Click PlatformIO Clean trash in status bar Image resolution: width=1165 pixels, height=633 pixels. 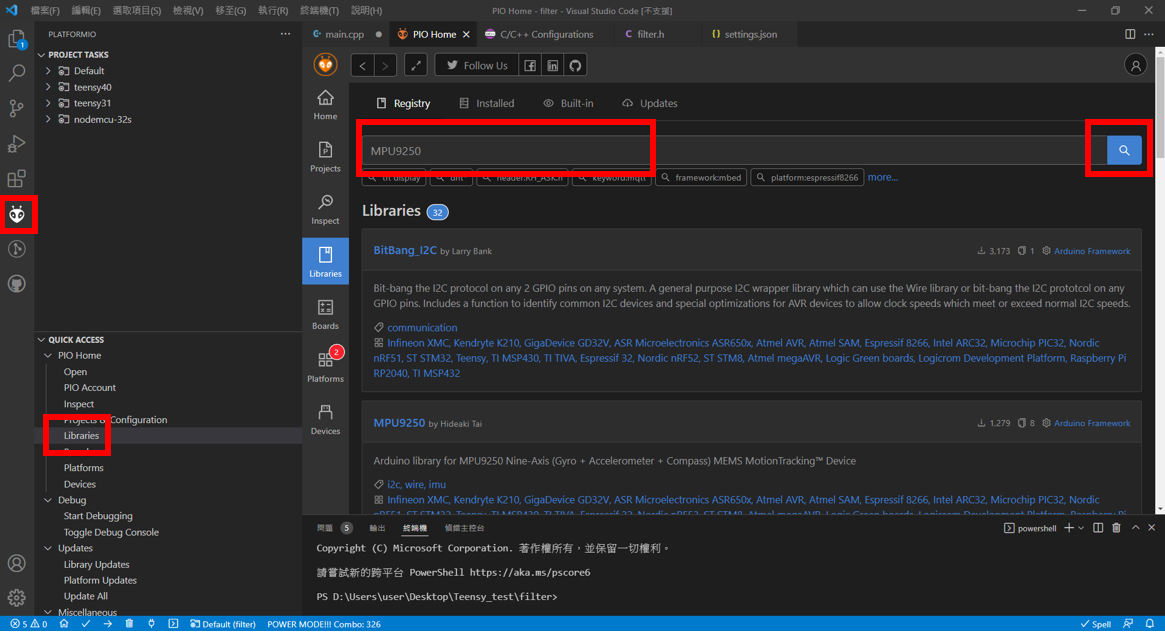(x=129, y=624)
